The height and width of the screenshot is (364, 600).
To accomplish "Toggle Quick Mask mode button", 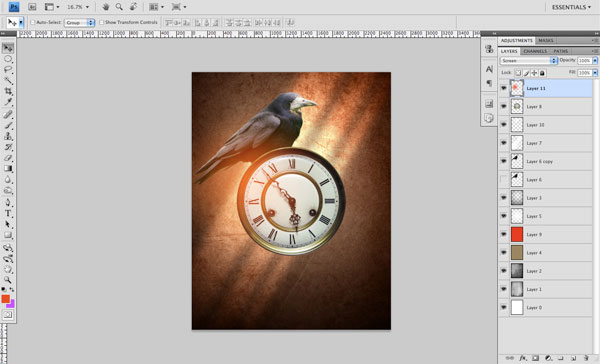I will pyautogui.click(x=8, y=315).
